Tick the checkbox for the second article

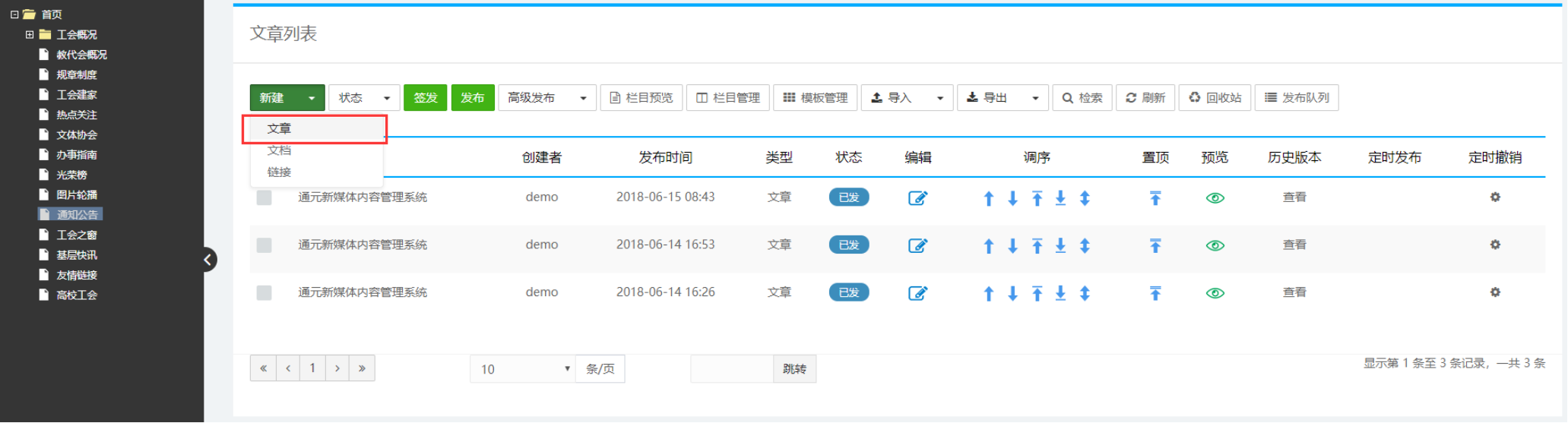264,245
